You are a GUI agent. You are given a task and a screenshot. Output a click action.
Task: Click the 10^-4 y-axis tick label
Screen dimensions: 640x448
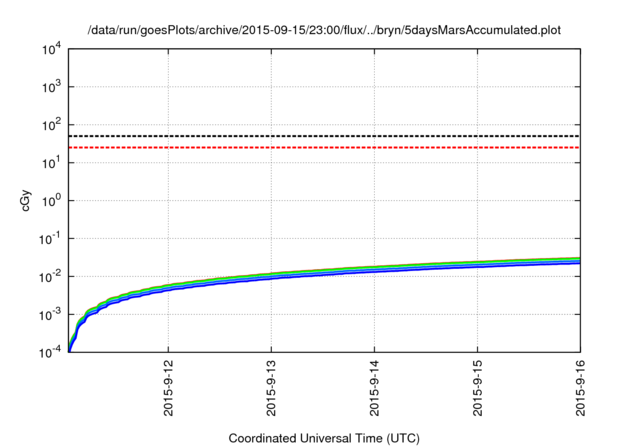(50, 352)
